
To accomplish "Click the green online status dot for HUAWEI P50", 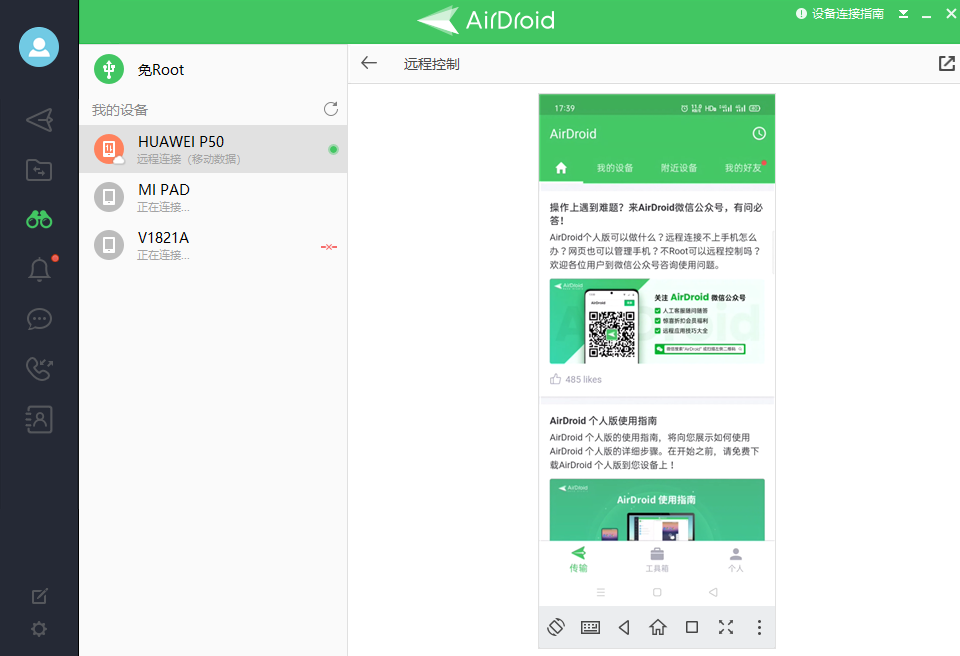I will [333, 149].
